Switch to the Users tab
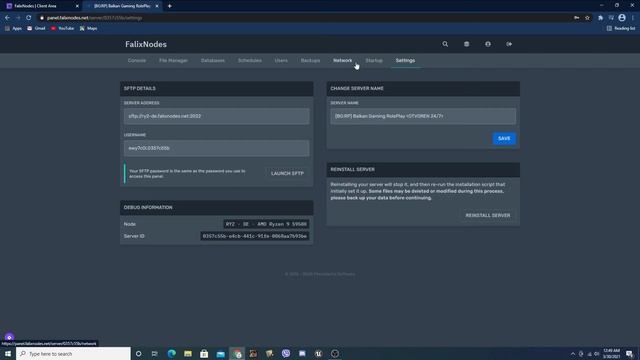Viewport: 640px width, 360px height. [x=281, y=60]
